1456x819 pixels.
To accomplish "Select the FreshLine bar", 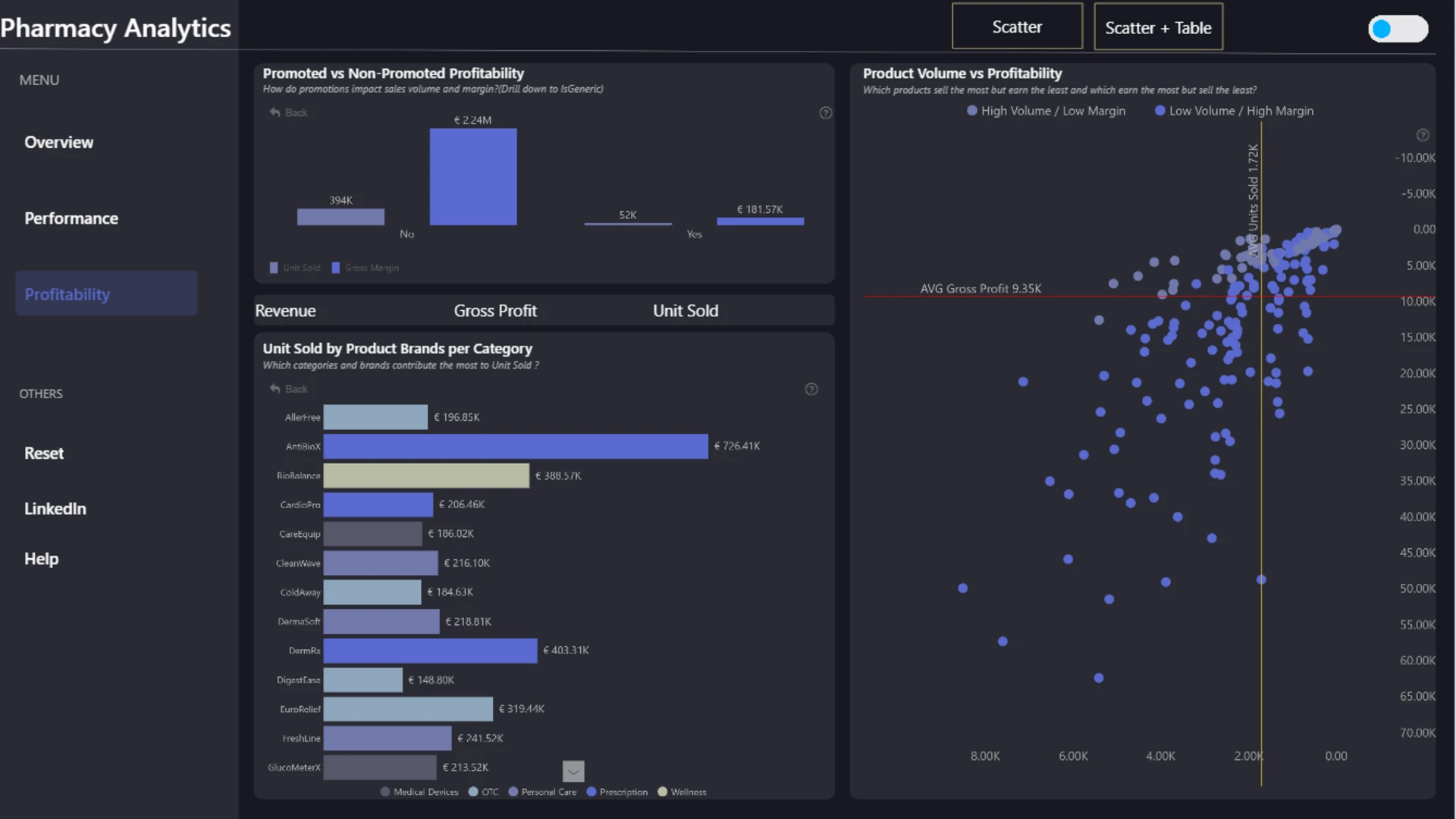I will click(388, 738).
